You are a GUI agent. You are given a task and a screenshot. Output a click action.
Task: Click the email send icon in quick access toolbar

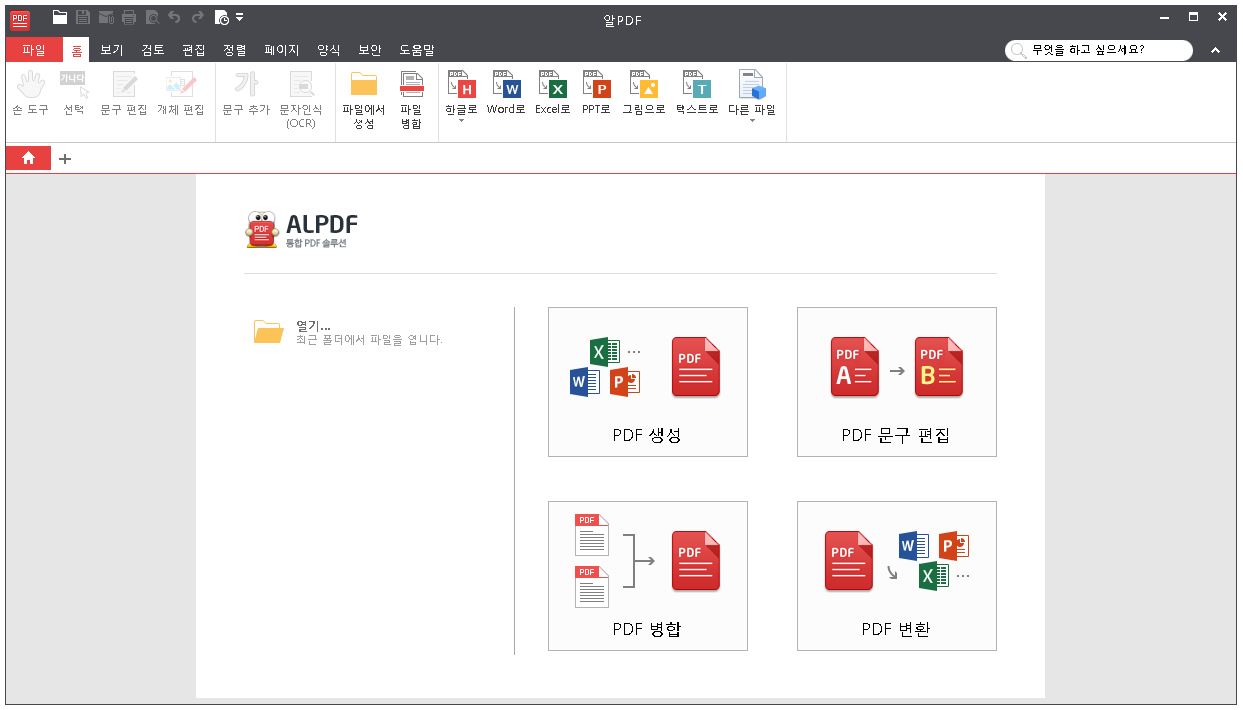106,17
